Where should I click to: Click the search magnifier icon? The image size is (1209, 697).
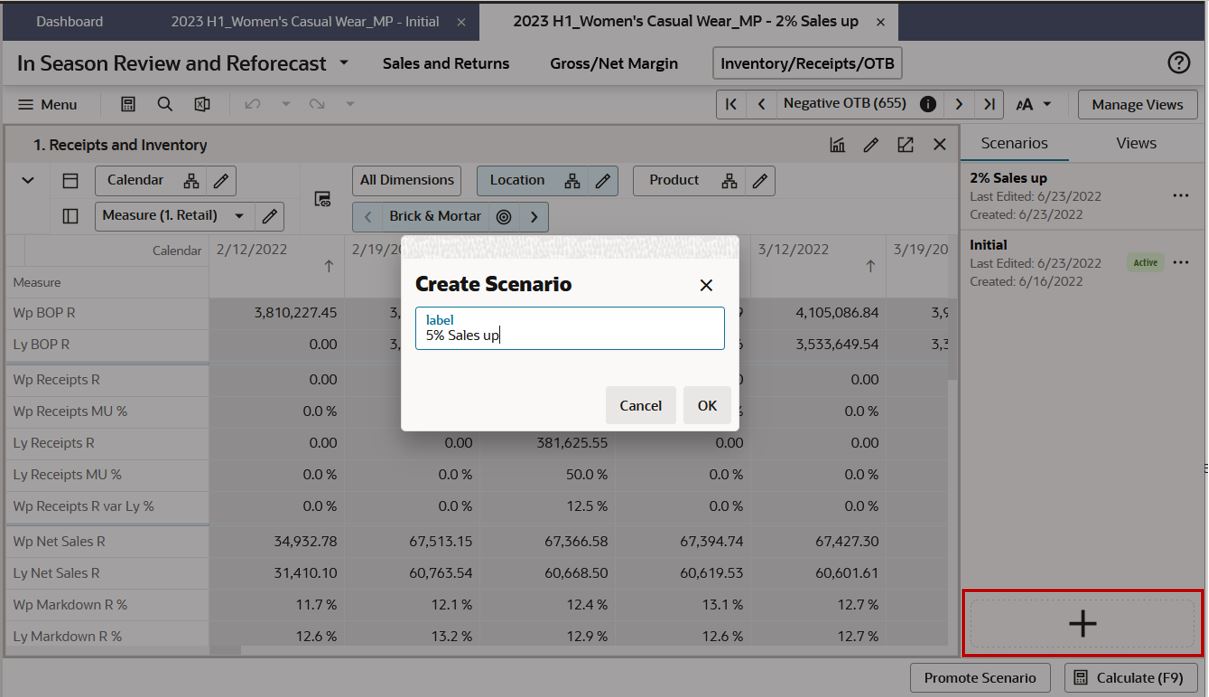166,104
